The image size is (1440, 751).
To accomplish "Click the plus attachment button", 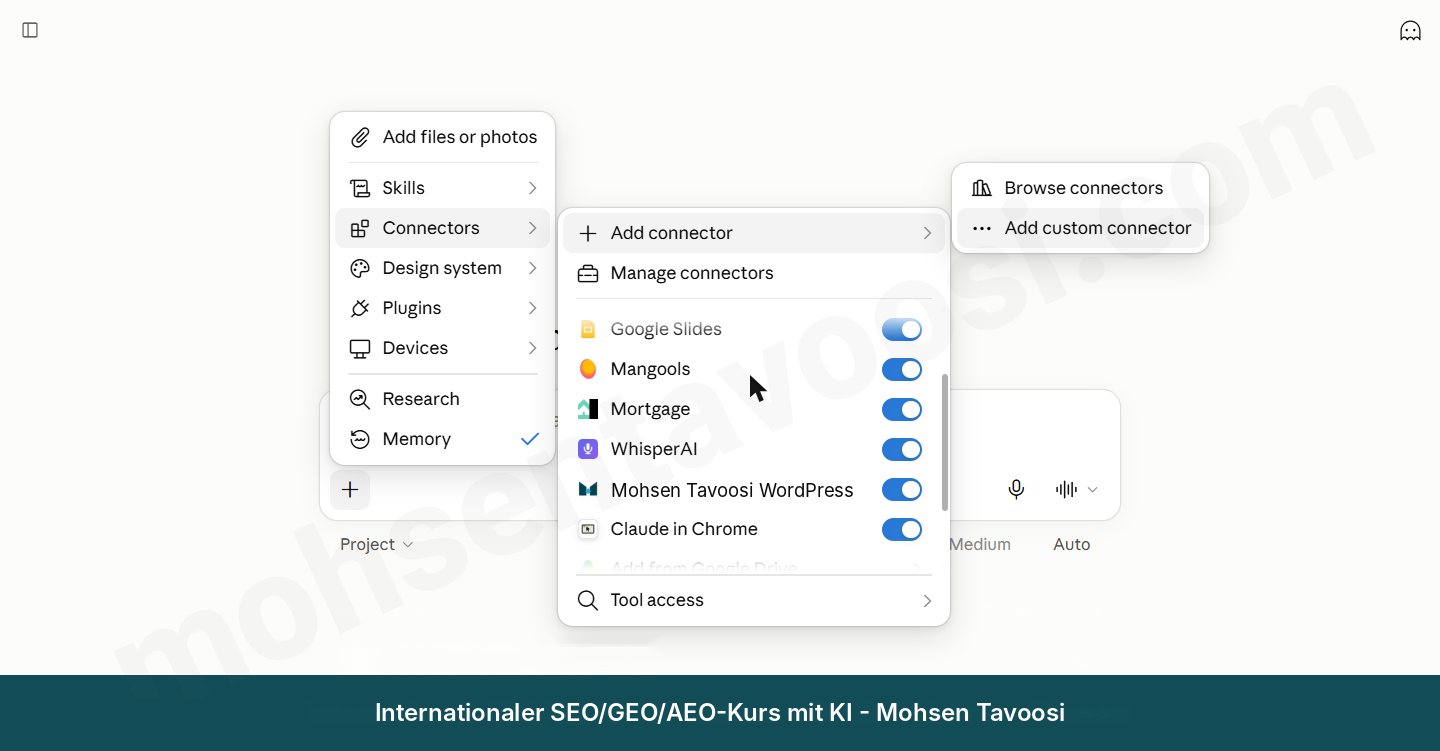I will pos(350,490).
